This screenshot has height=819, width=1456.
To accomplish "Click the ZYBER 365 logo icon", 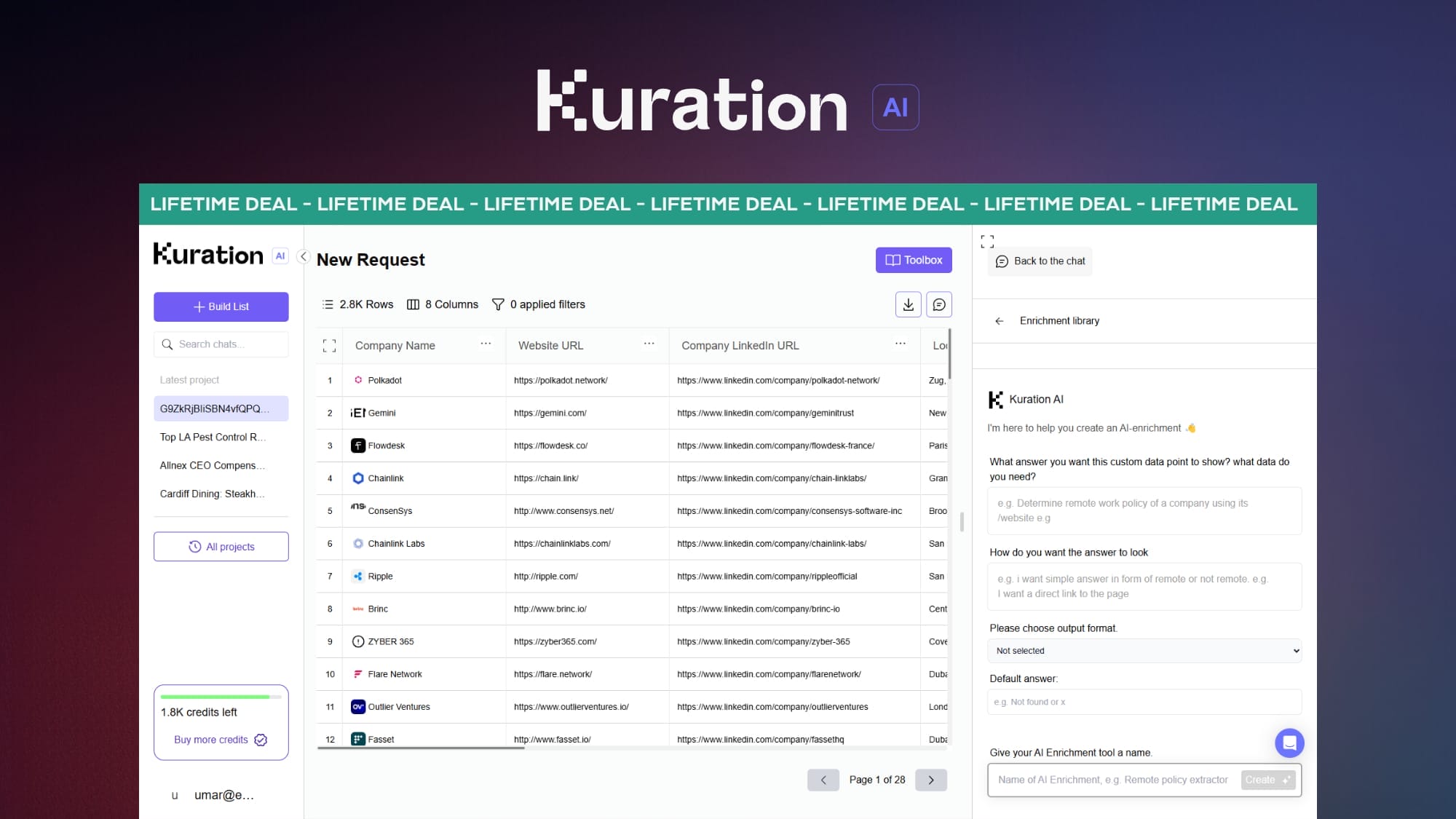I will point(358,641).
